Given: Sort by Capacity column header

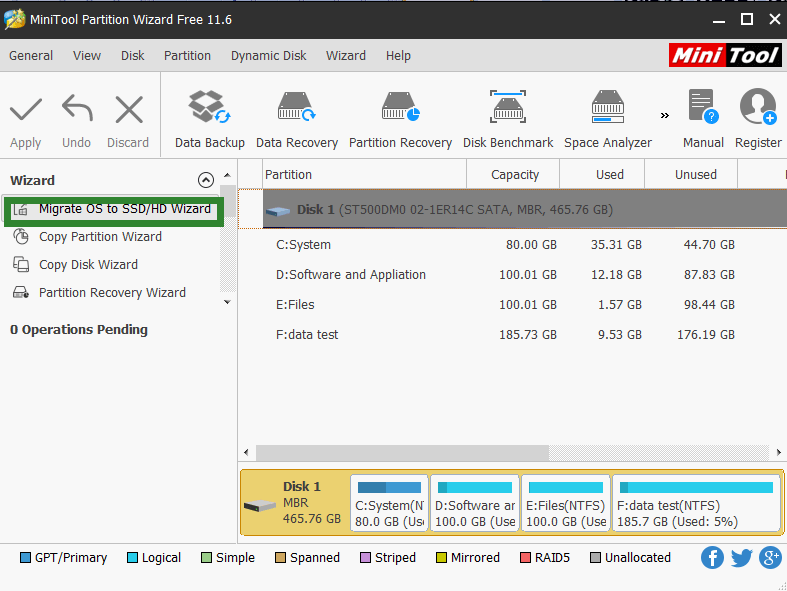Looking at the screenshot, I should point(513,174).
